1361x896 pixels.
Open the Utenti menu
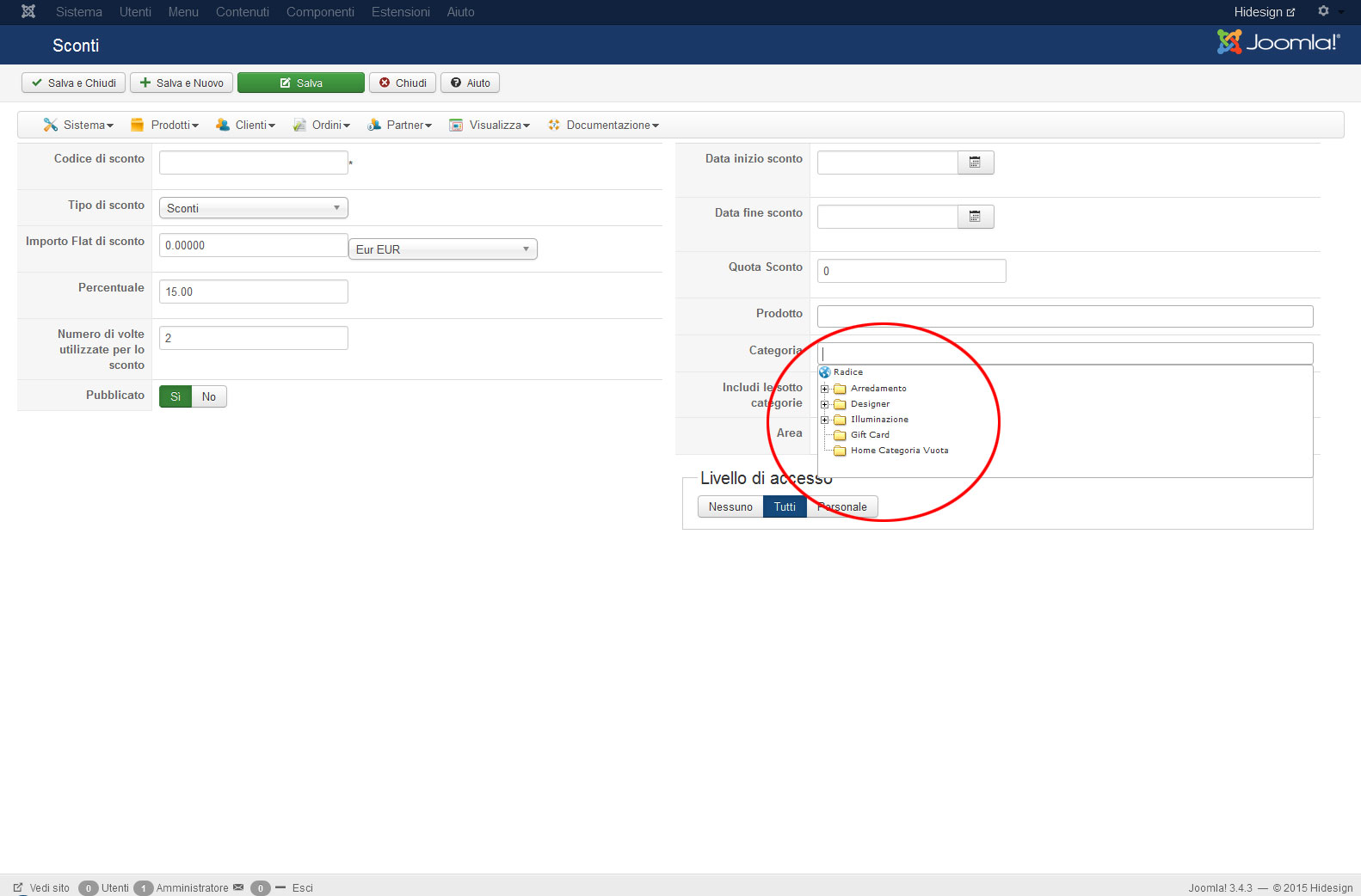135,12
